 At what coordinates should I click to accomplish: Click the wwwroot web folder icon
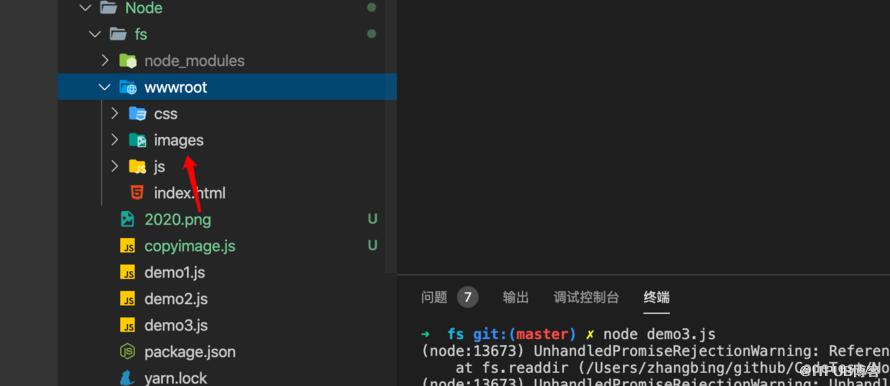click(x=128, y=87)
